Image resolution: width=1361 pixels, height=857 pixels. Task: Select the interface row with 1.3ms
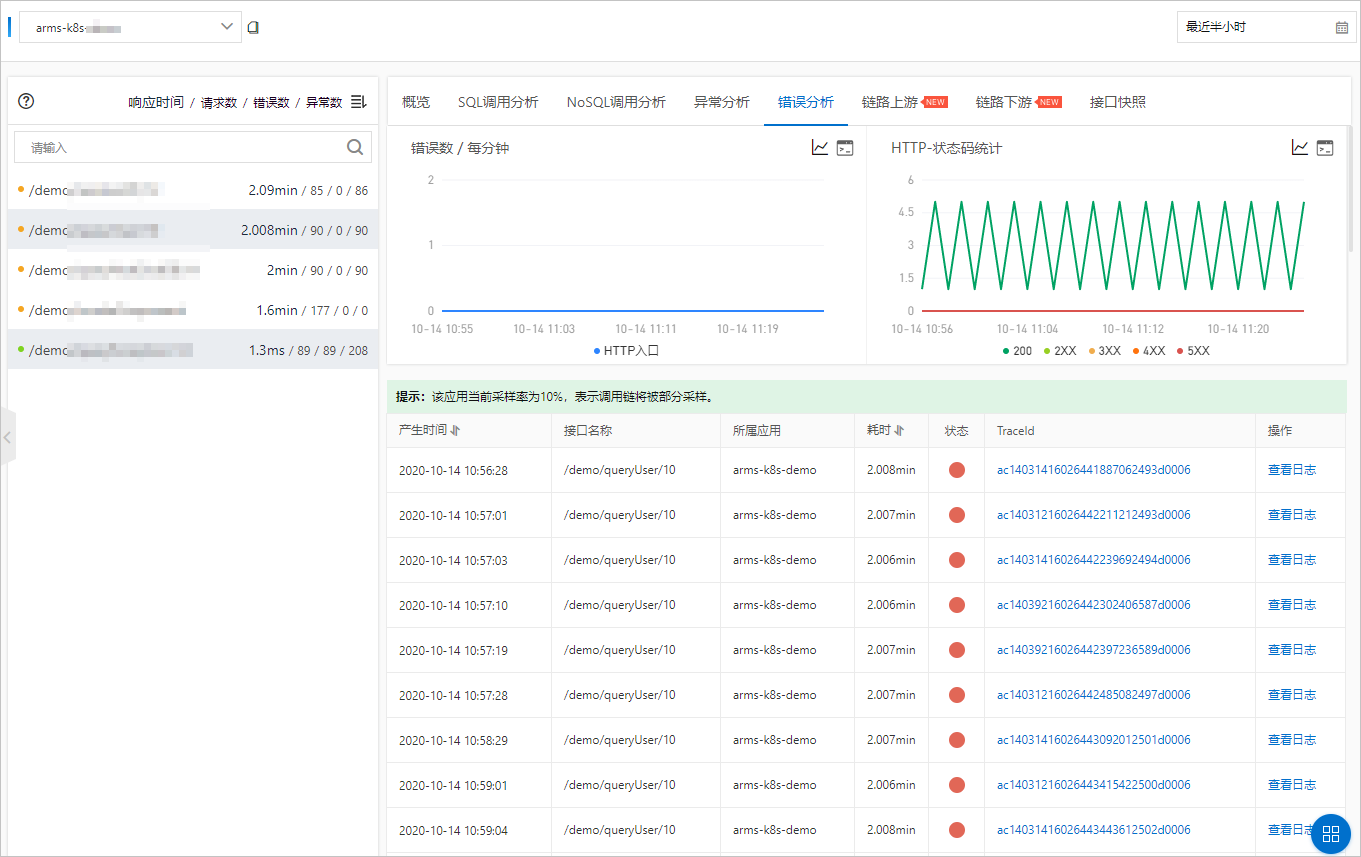193,350
